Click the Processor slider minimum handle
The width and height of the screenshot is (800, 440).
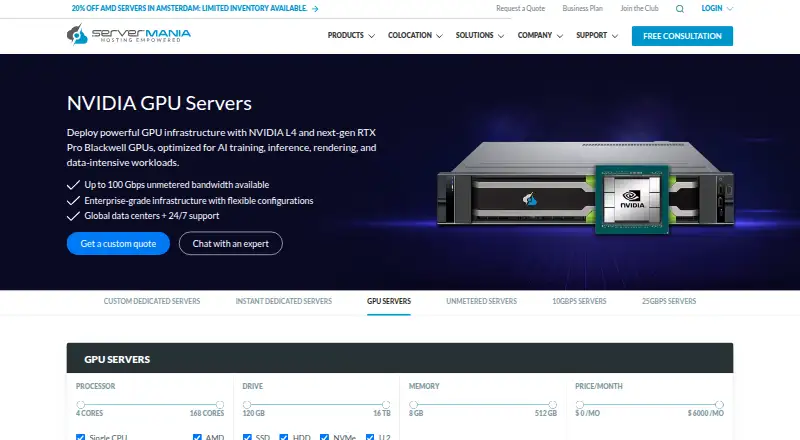point(81,405)
